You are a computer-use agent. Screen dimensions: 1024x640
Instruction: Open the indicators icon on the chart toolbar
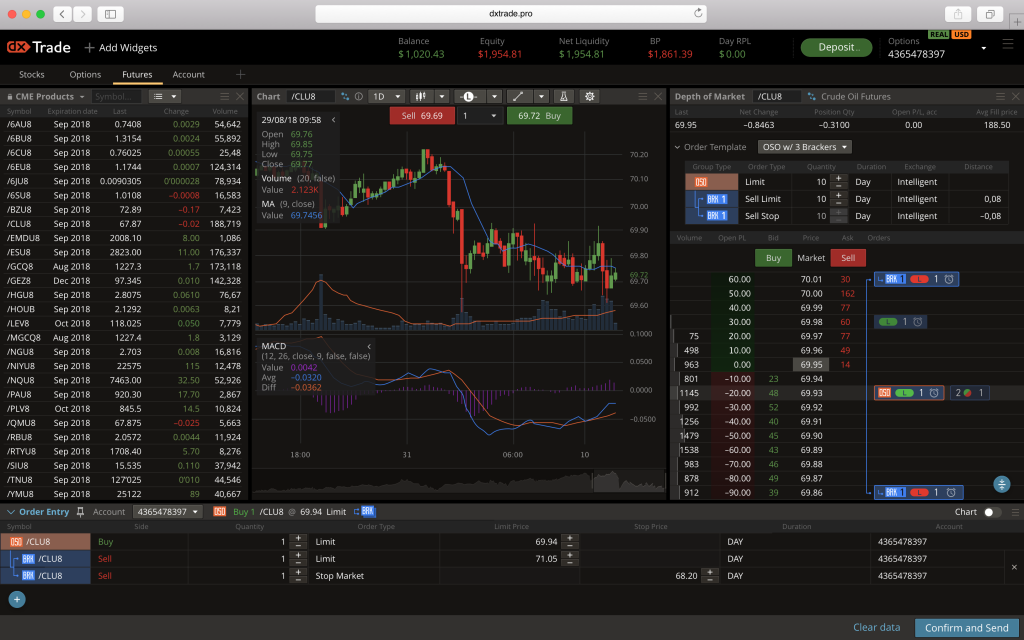click(421, 96)
